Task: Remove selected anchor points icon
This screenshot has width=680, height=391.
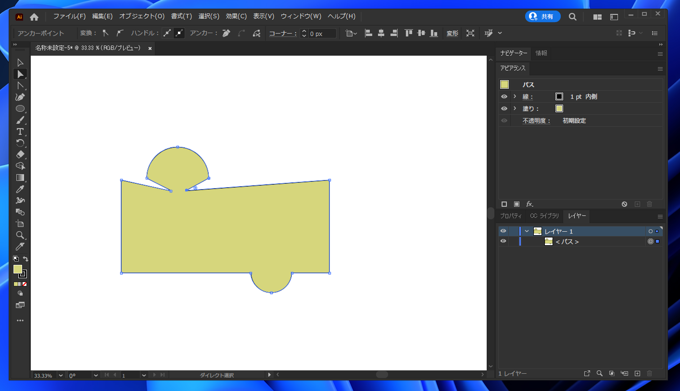Action: tap(226, 33)
